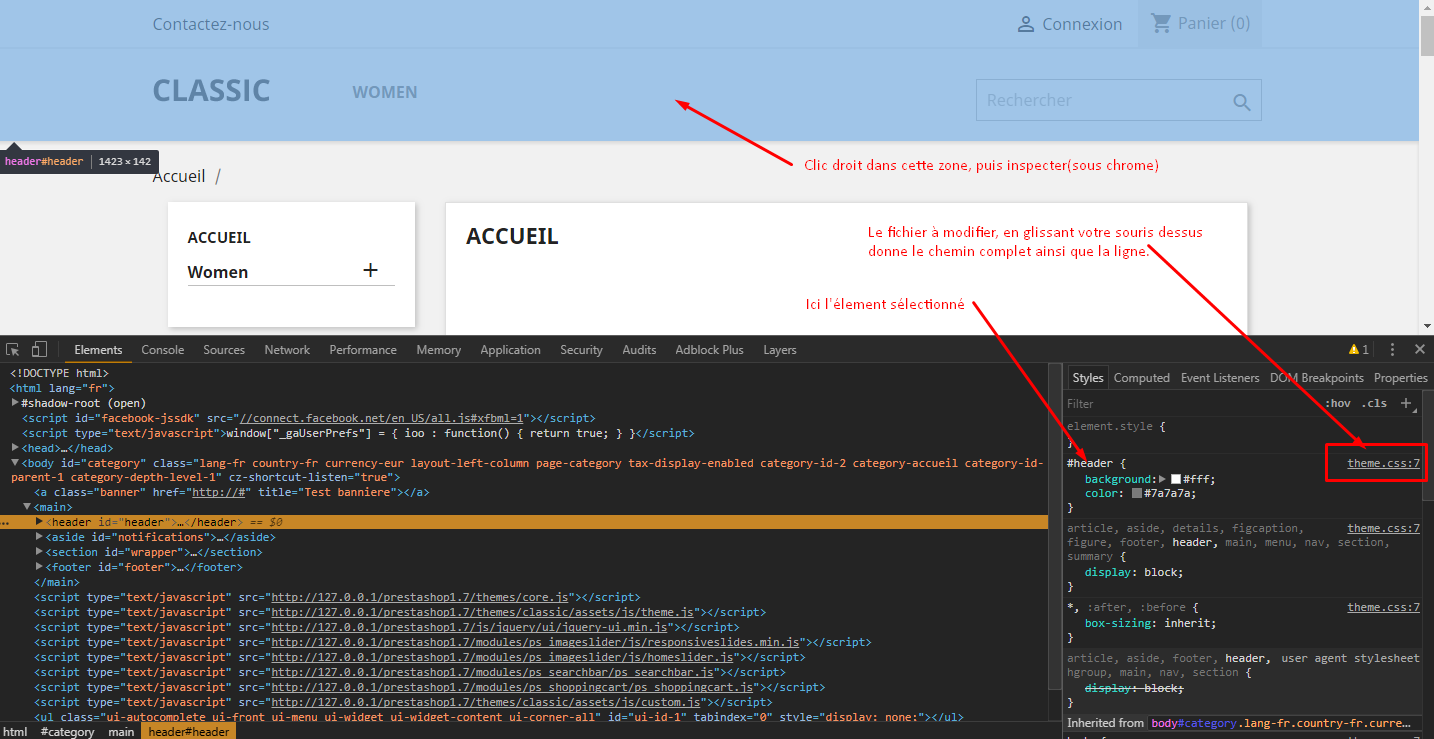Open the DevTools three-dot menu
This screenshot has width=1434, height=739.
1392,350
